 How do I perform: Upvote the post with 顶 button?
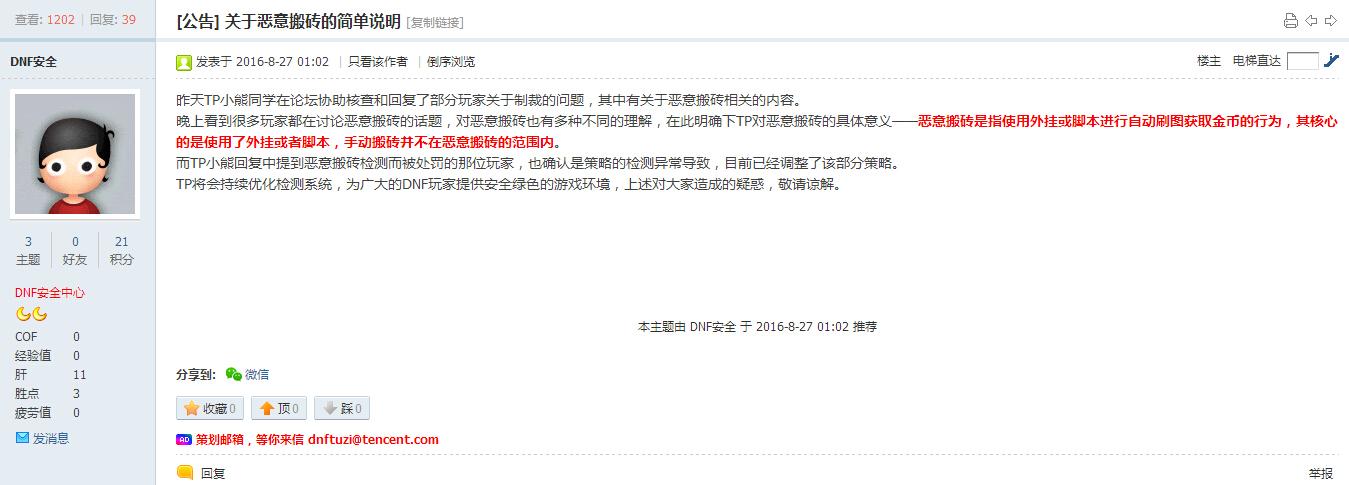(278, 408)
